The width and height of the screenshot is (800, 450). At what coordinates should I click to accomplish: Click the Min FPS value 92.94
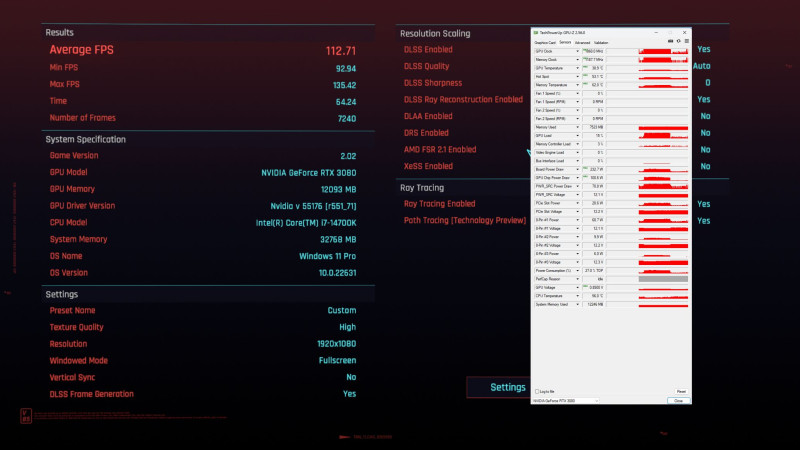pyautogui.click(x=346, y=69)
